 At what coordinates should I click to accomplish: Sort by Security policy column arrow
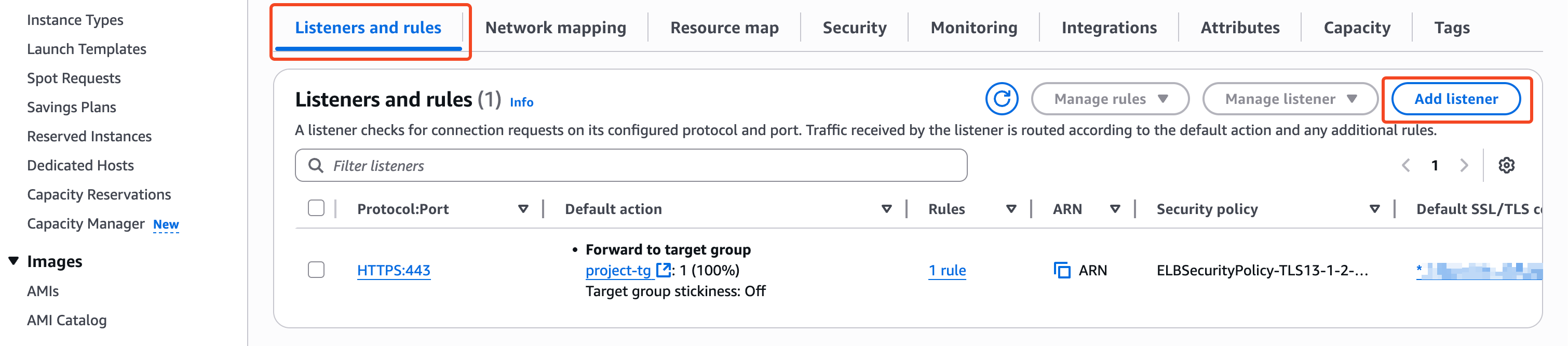[x=1374, y=209]
